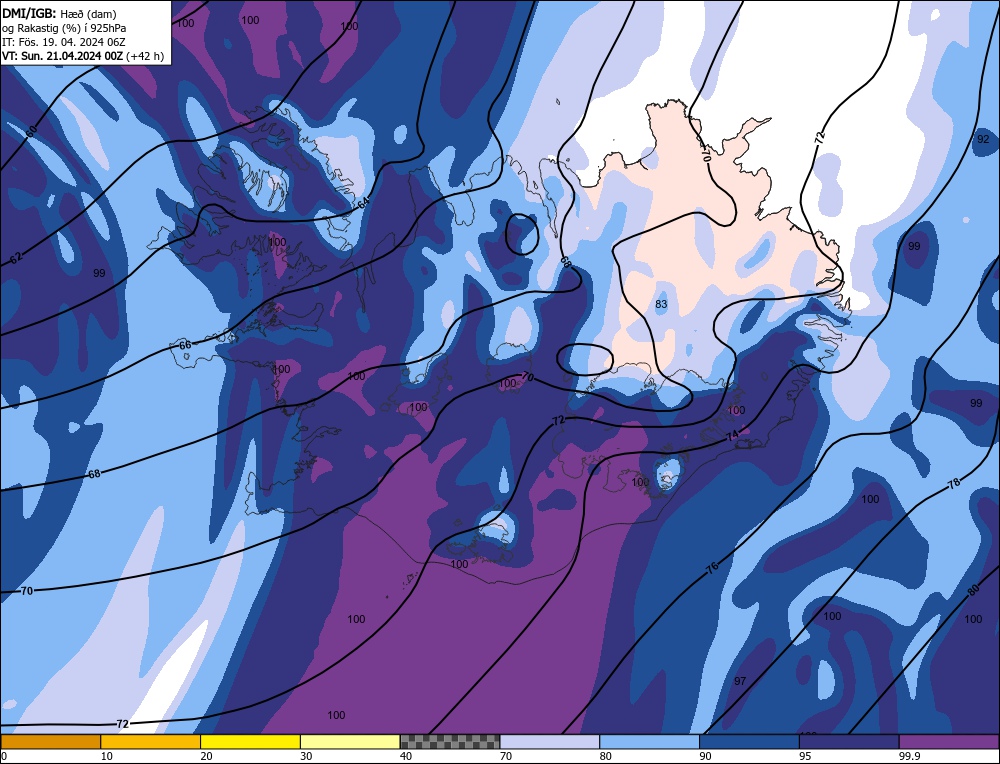This screenshot has width=1000, height=764.
Task: Click the light blue 80–90 legend swatch
Action: point(649,741)
